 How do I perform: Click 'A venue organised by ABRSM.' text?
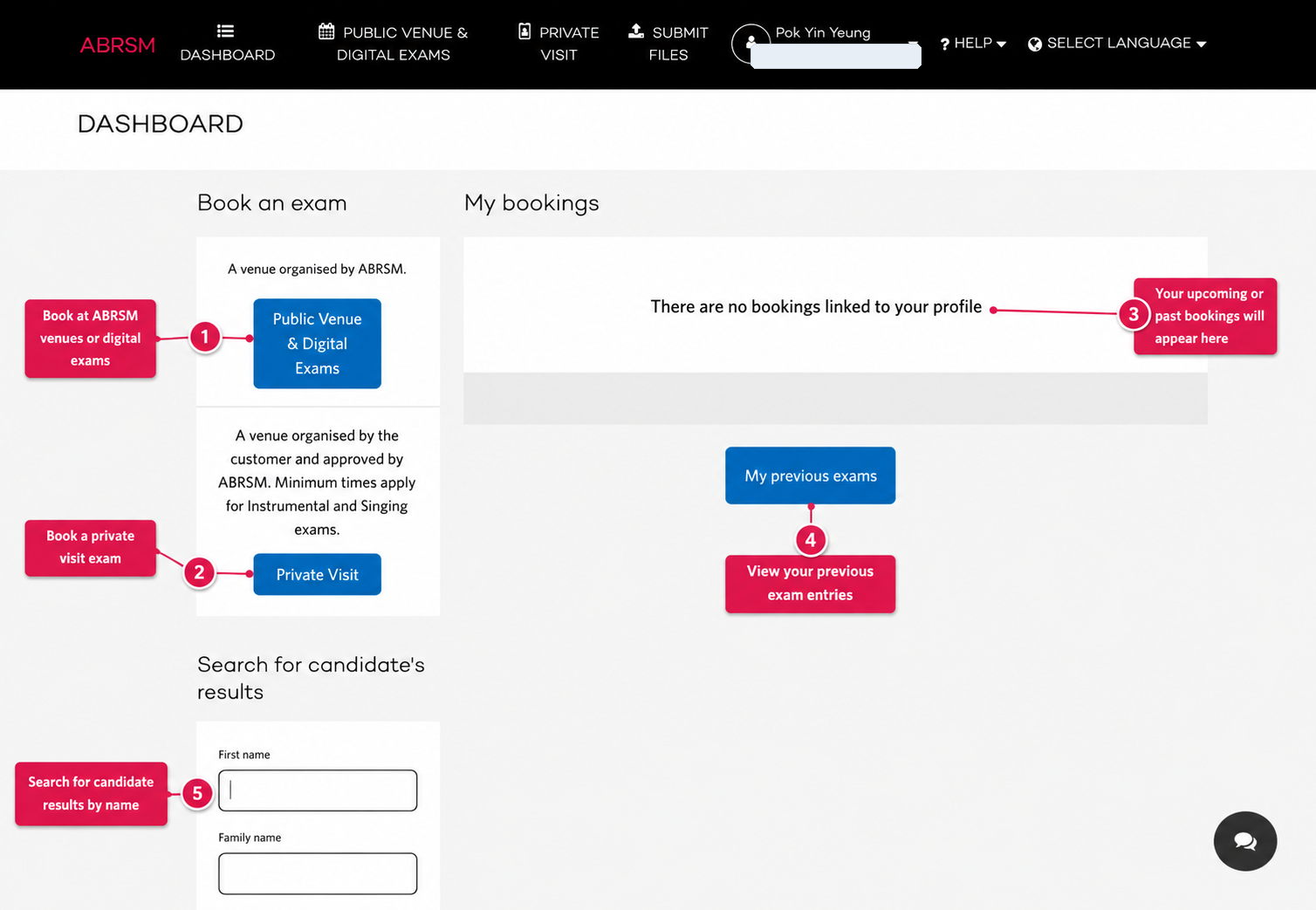click(x=317, y=269)
